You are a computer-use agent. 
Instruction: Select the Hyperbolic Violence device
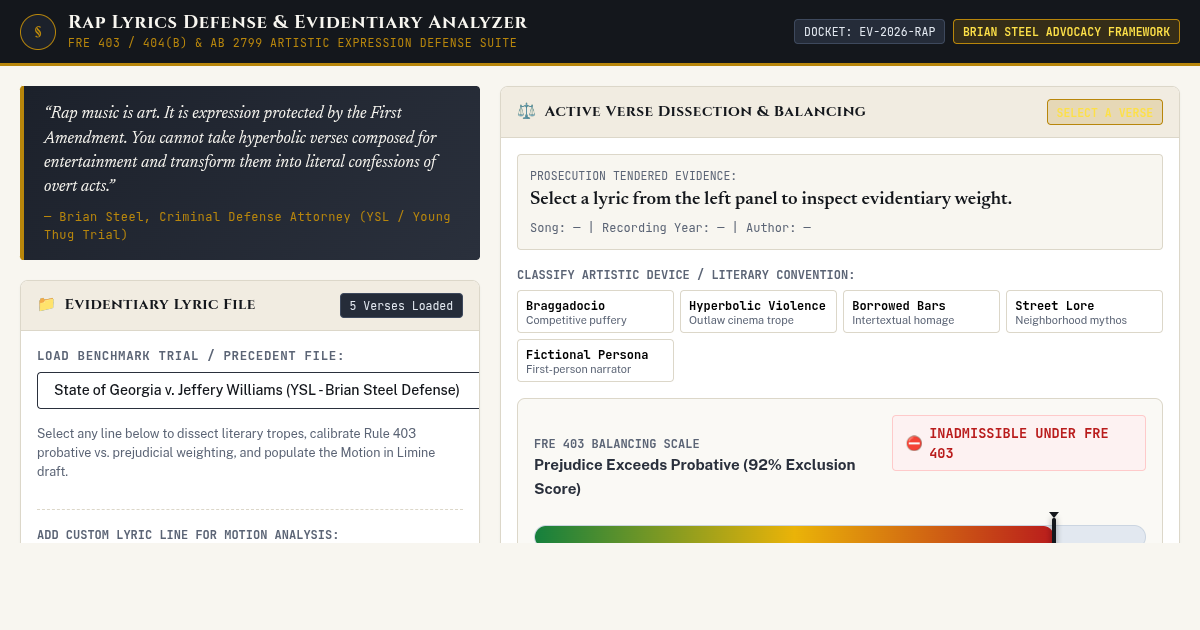coord(758,312)
